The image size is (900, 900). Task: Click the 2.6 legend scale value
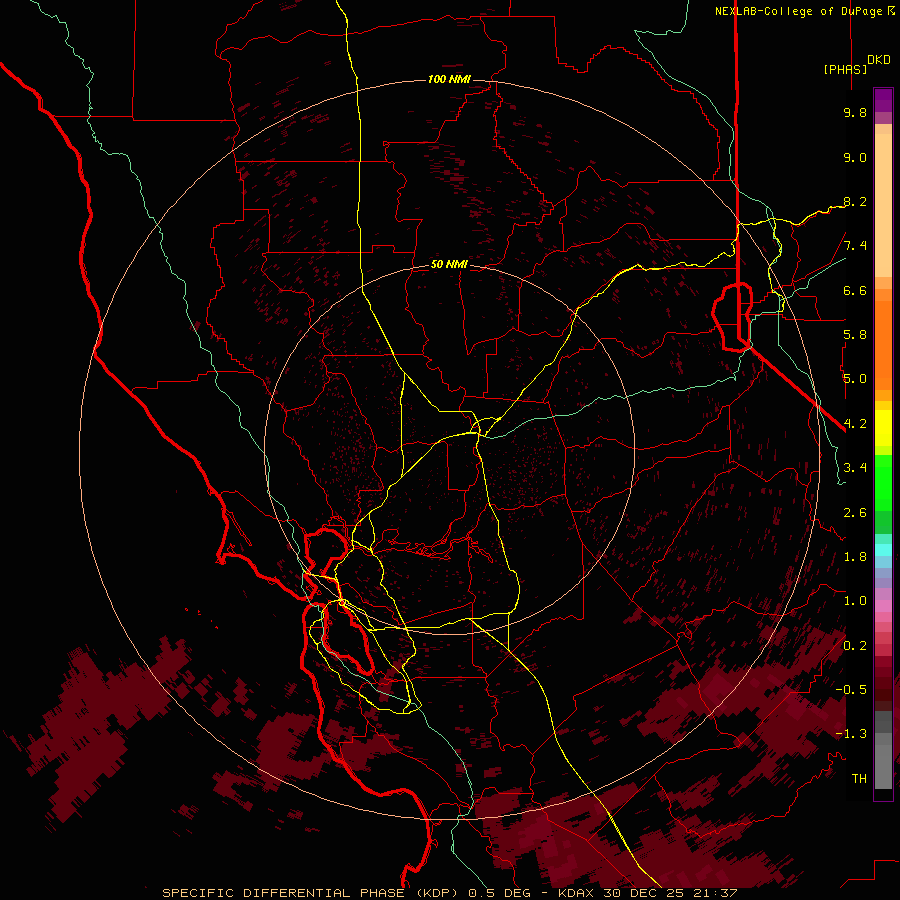click(855, 513)
